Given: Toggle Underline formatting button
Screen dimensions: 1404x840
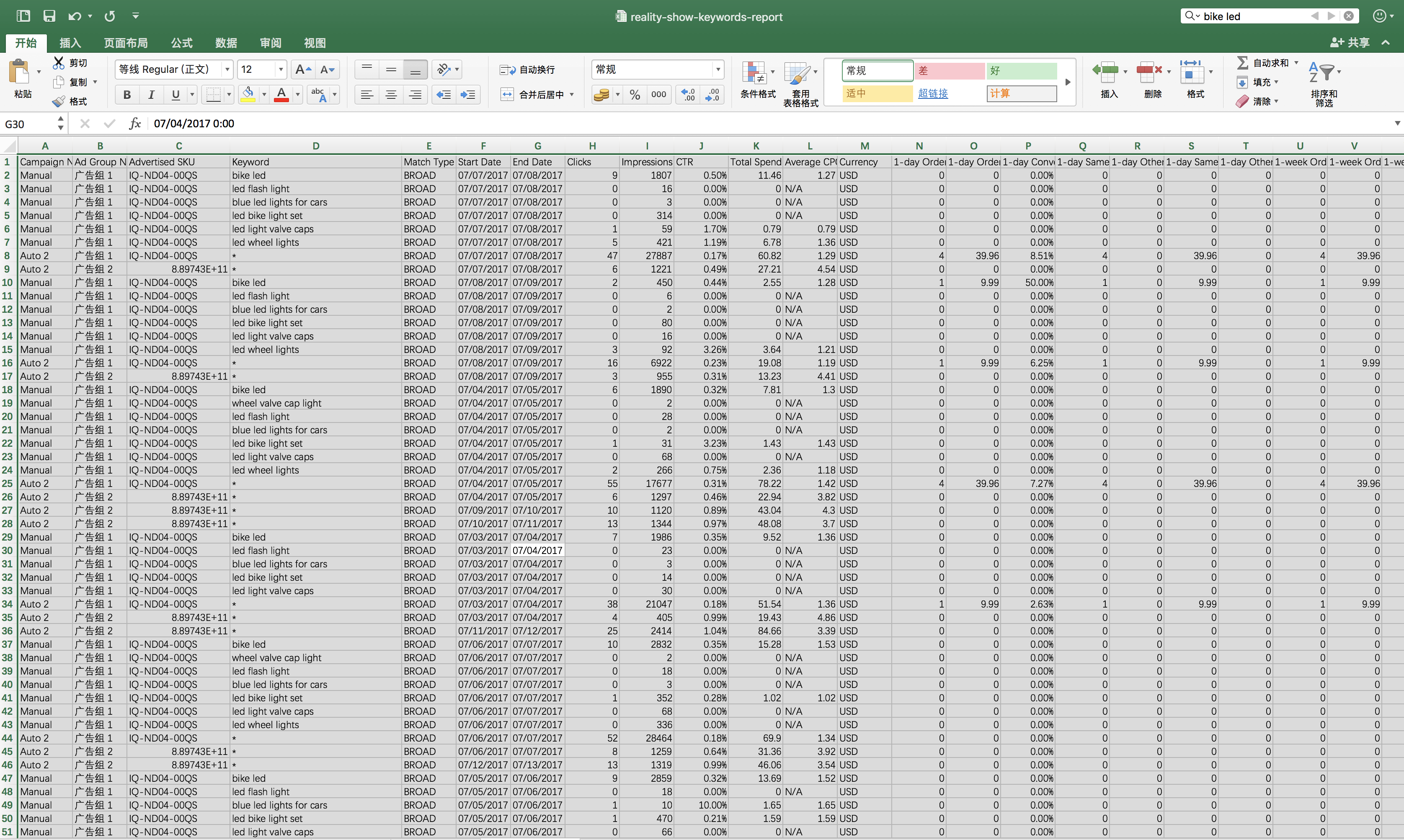Looking at the screenshot, I should point(175,95).
